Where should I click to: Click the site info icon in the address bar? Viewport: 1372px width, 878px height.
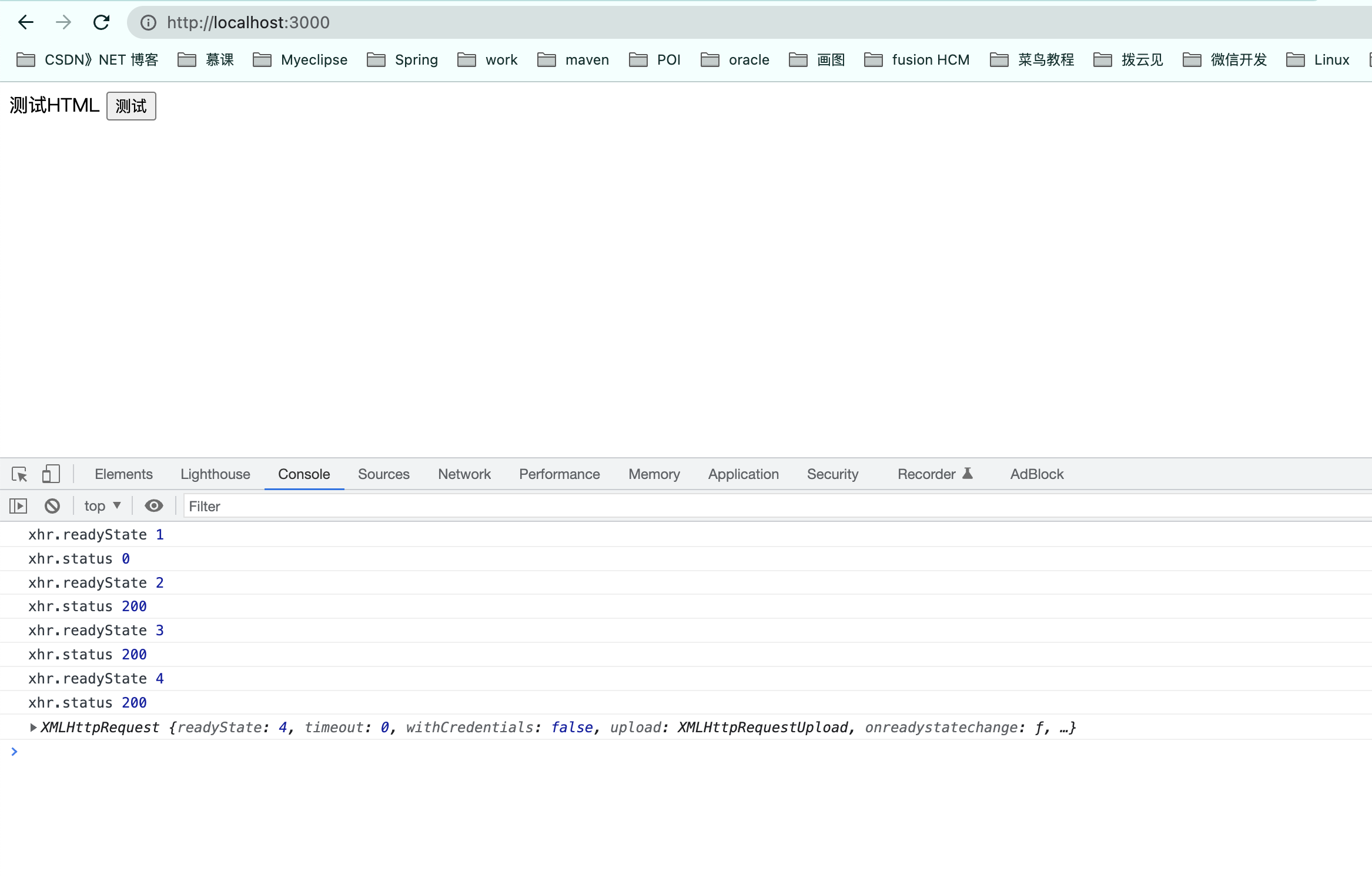148,22
